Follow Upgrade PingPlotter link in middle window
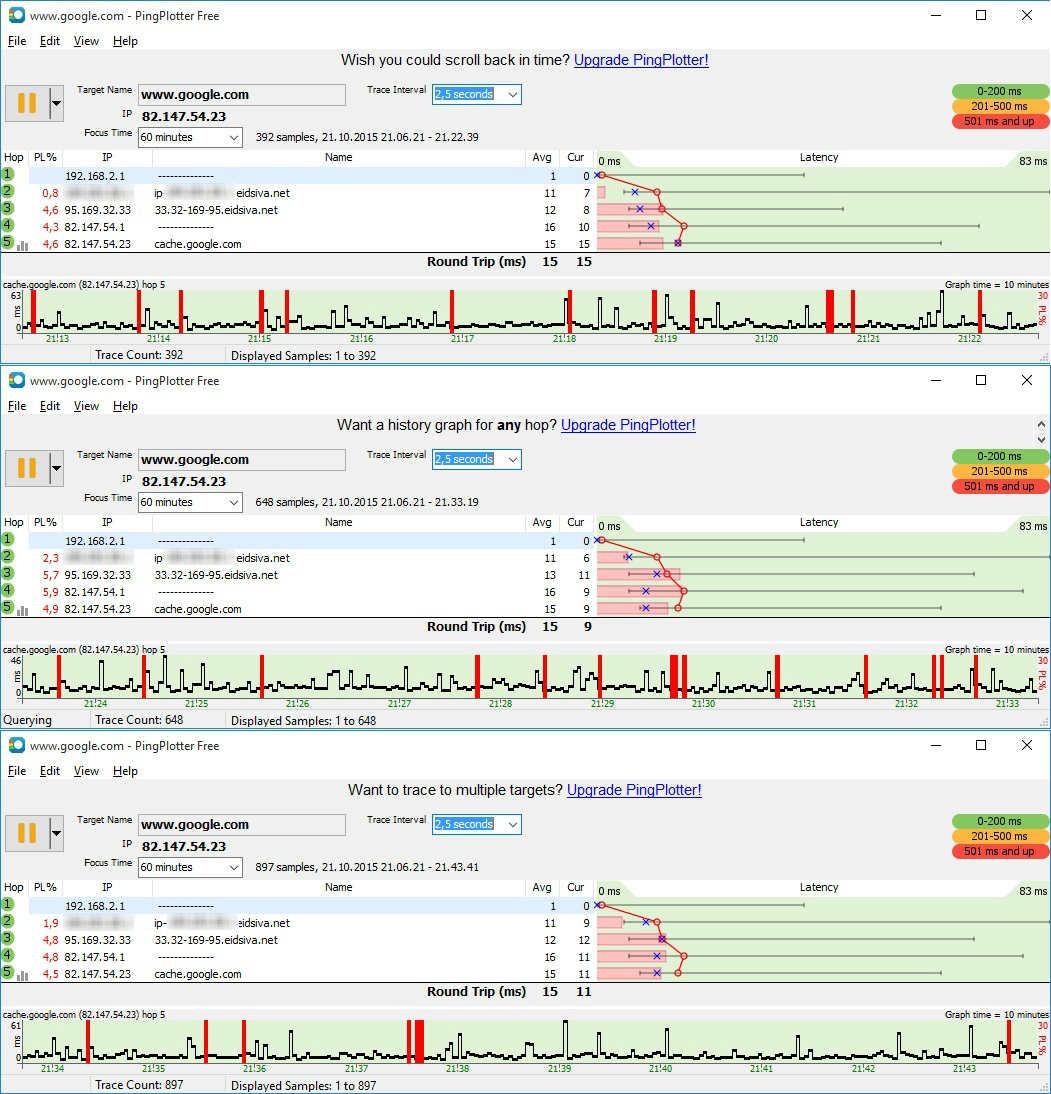Viewport: 1051px width, 1094px height. click(628, 425)
